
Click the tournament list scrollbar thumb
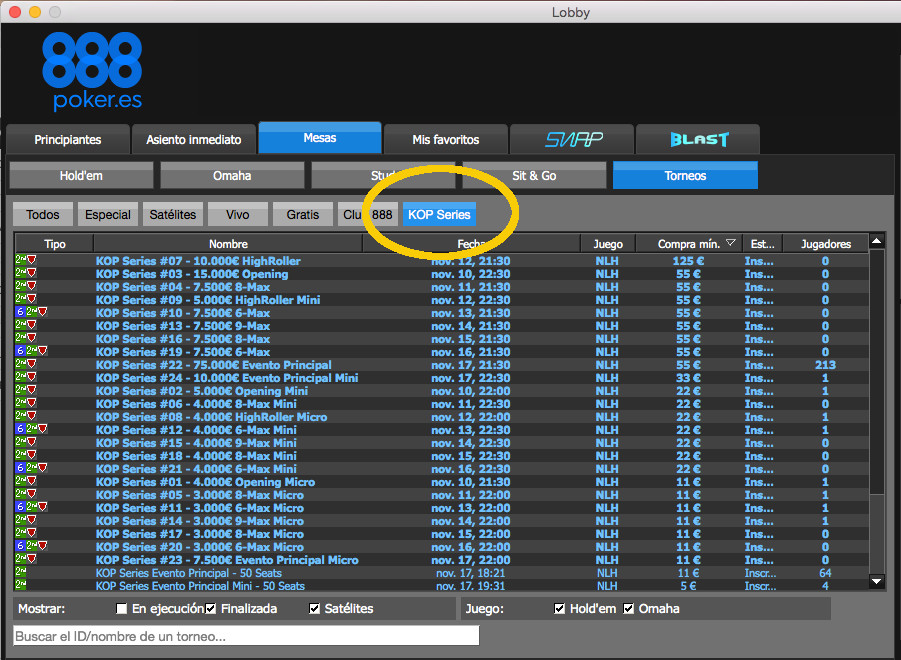click(877, 371)
